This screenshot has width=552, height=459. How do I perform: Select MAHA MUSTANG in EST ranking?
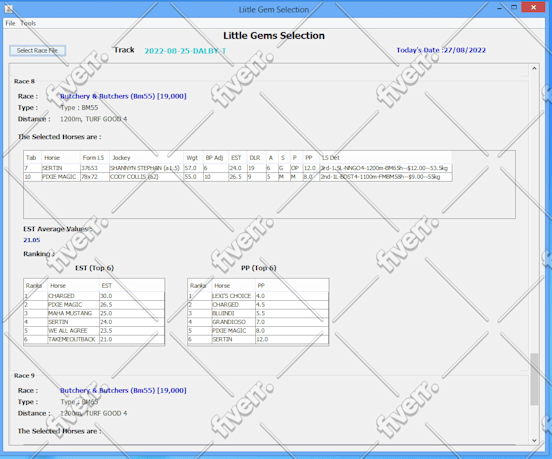point(73,313)
